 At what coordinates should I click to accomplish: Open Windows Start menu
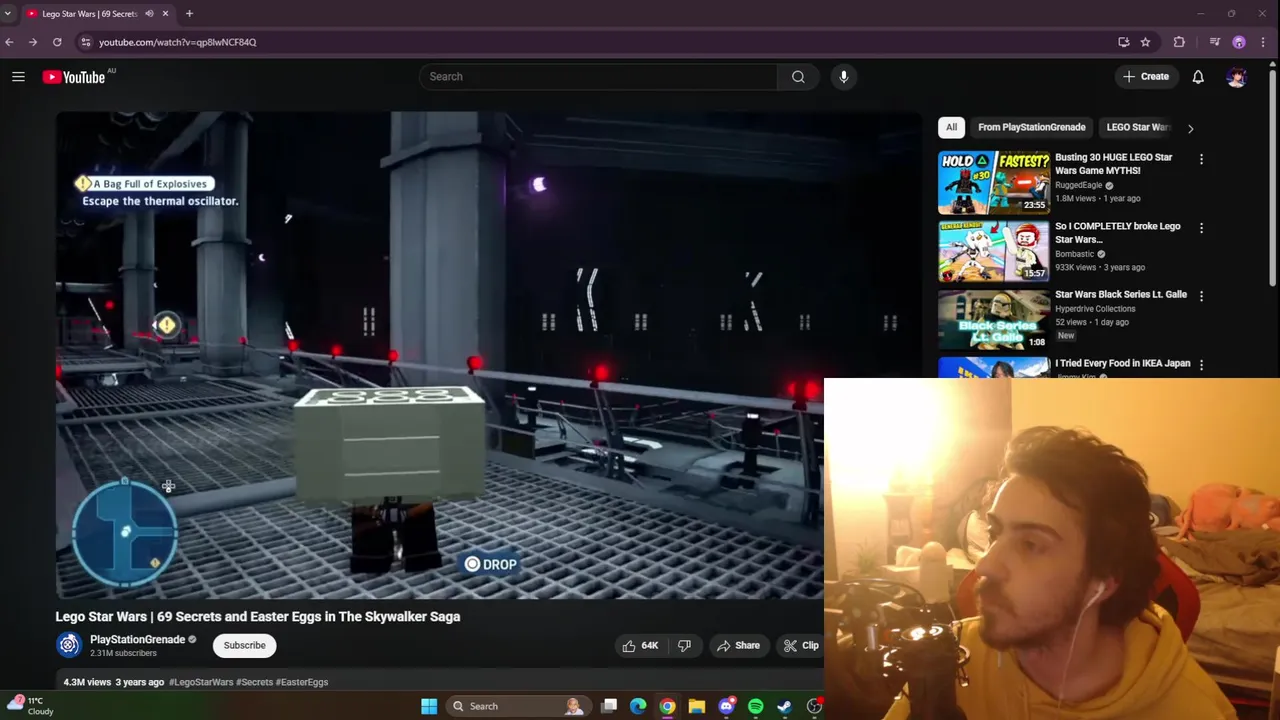click(429, 706)
